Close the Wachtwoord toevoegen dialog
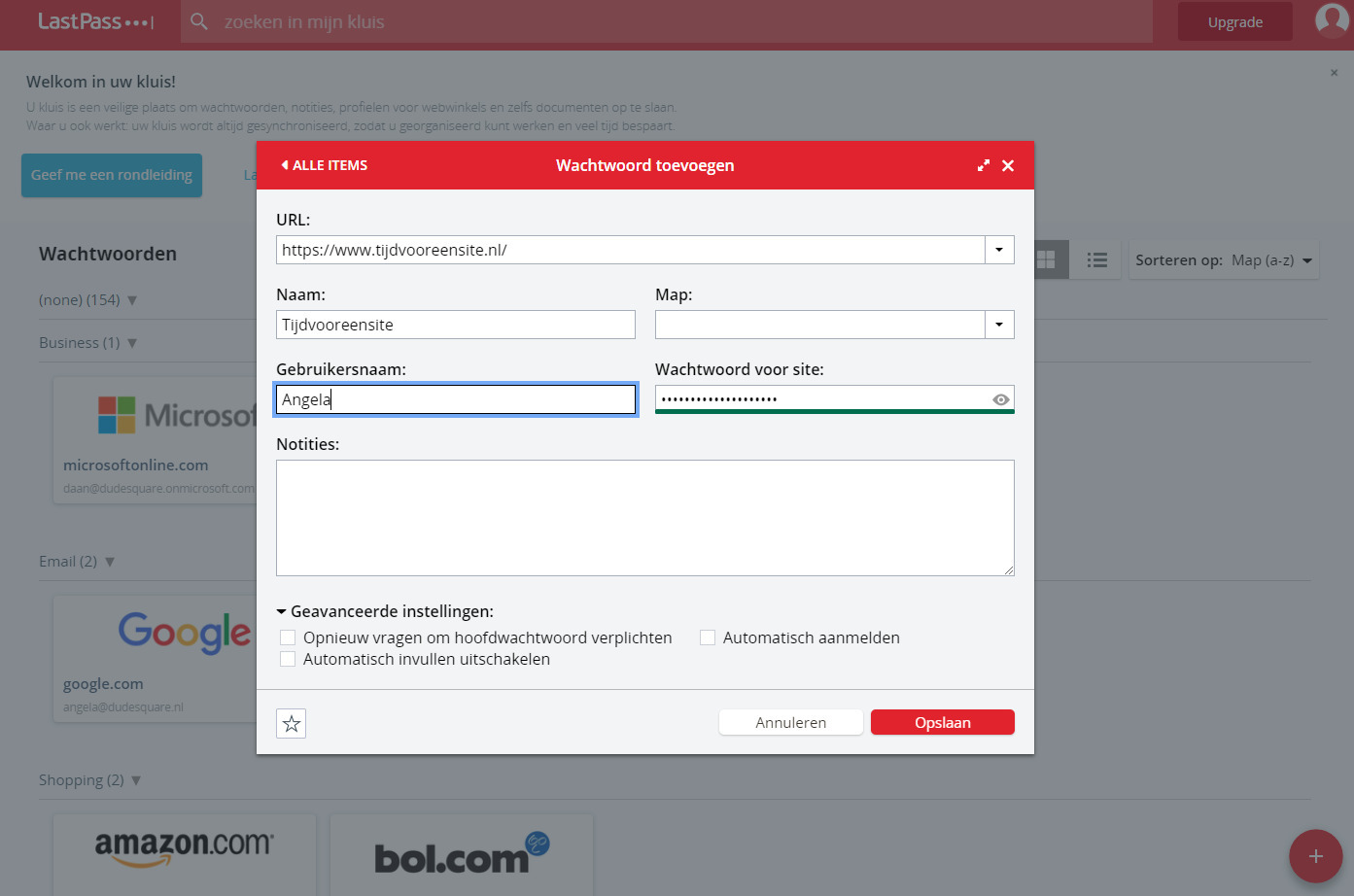 1008,165
